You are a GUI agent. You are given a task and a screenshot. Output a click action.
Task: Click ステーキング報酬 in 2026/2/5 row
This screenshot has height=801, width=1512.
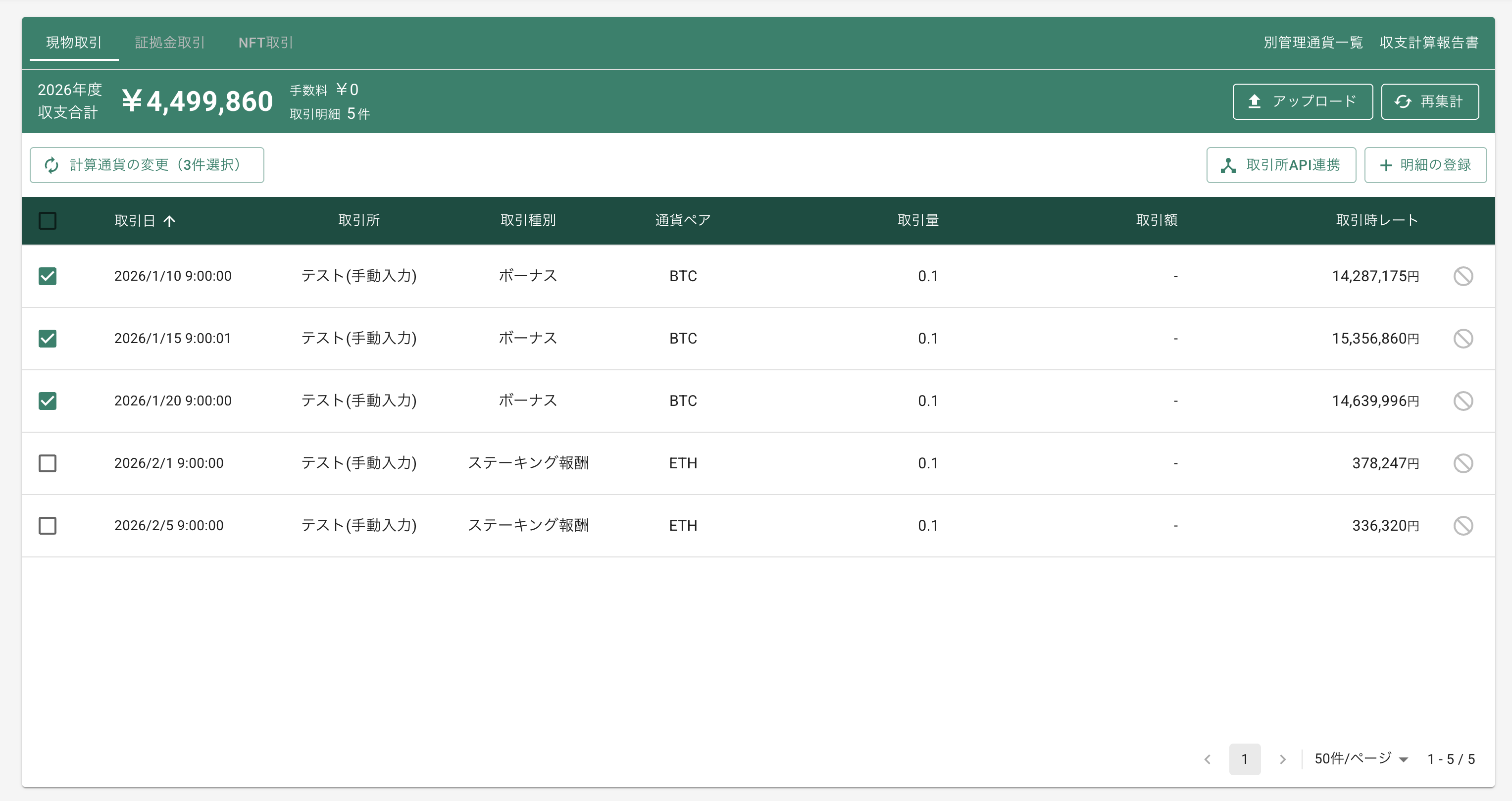point(528,525)
